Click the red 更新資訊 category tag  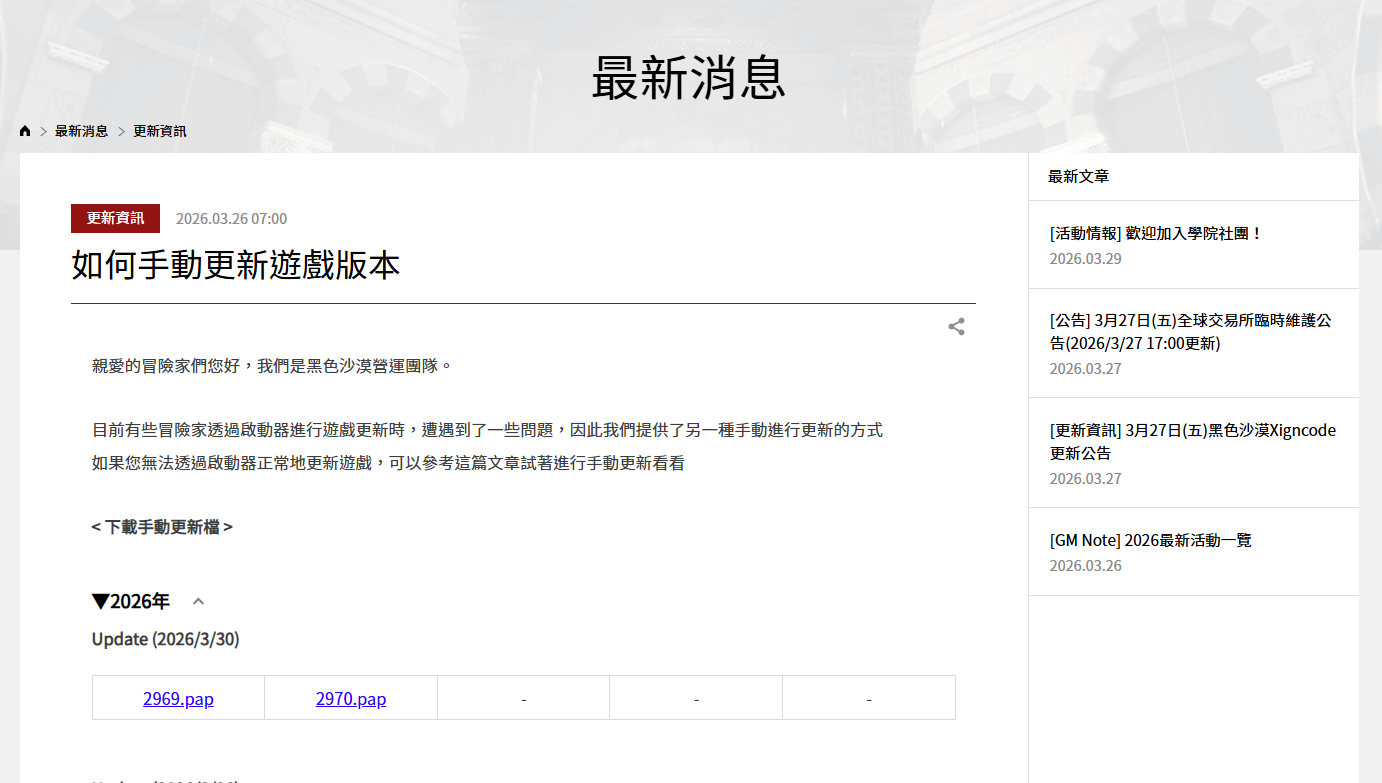click(x=115, y=218)
